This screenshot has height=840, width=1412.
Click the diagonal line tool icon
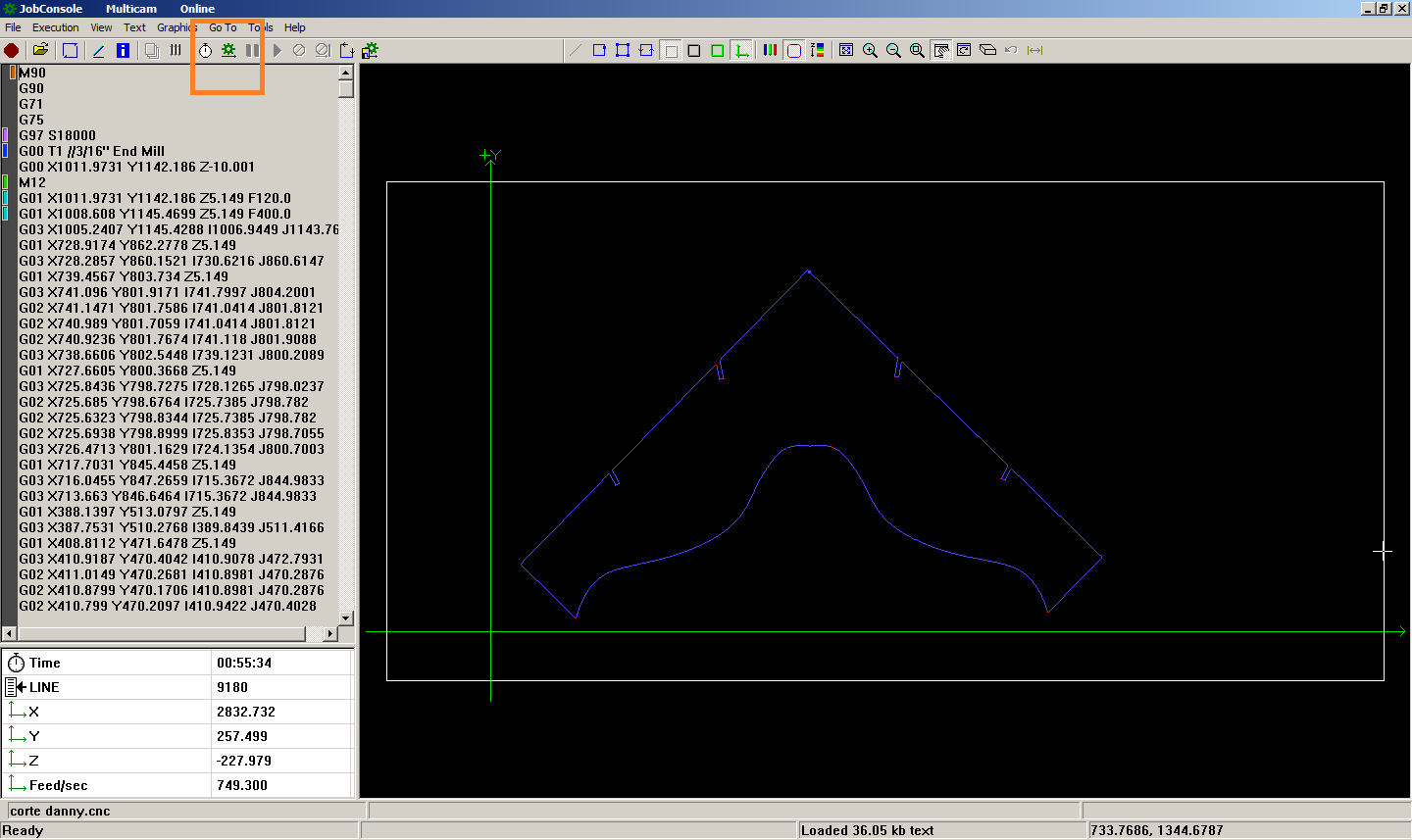(x=576, y=50)
